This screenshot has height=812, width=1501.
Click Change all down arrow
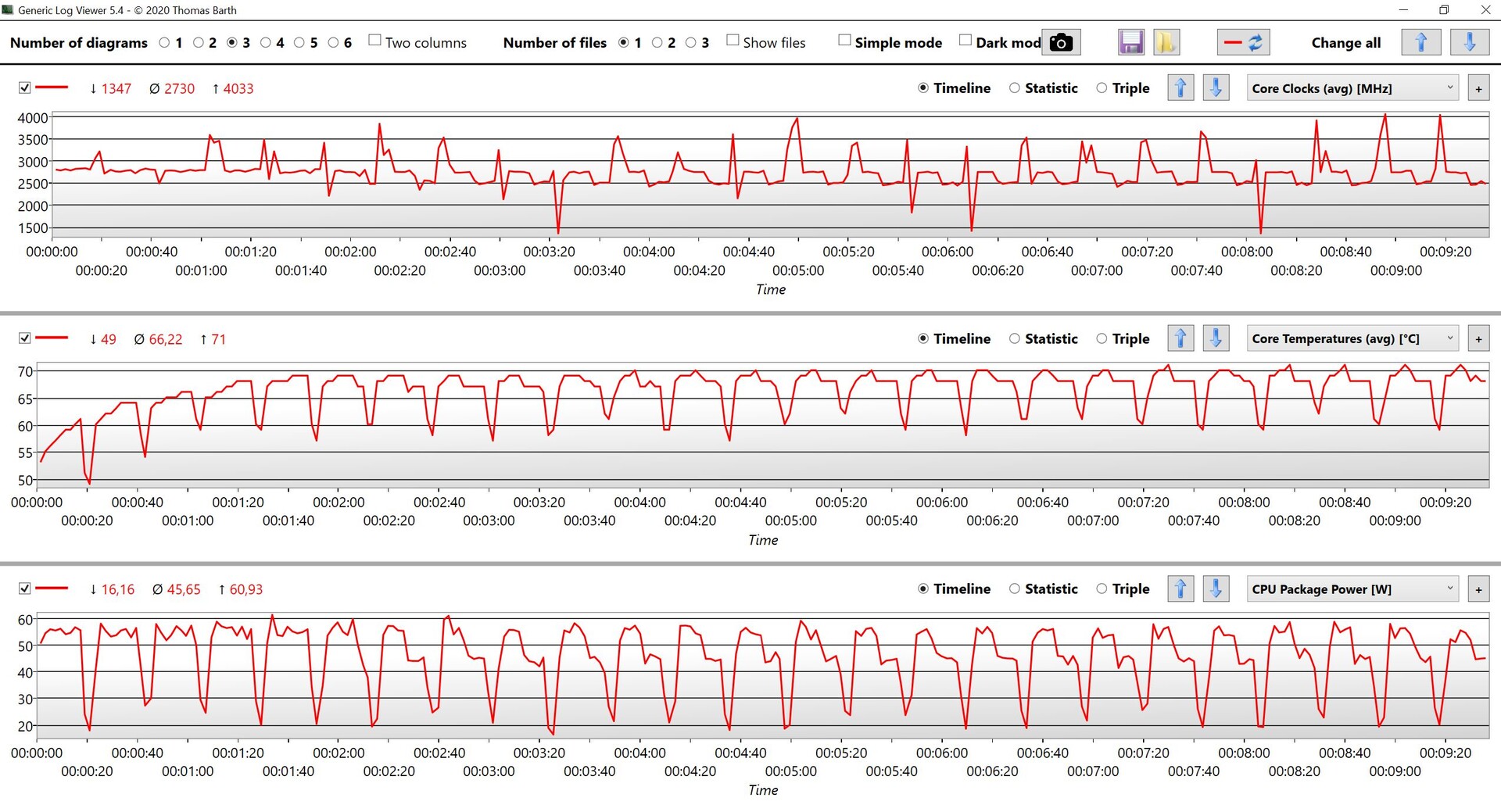[1469, 42]
